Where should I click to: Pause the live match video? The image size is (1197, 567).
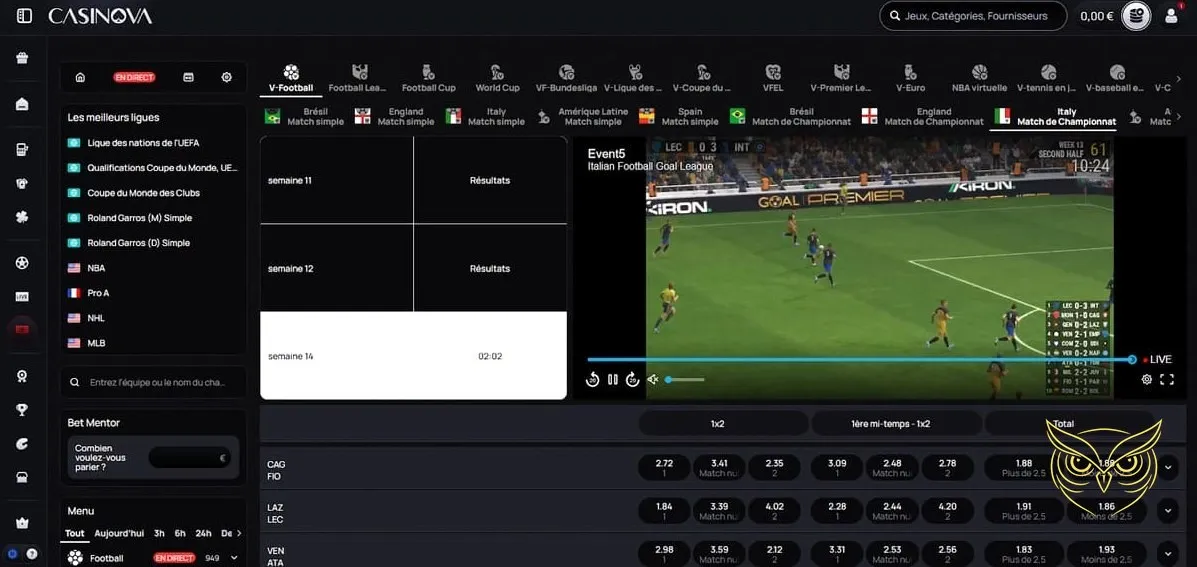612,380
